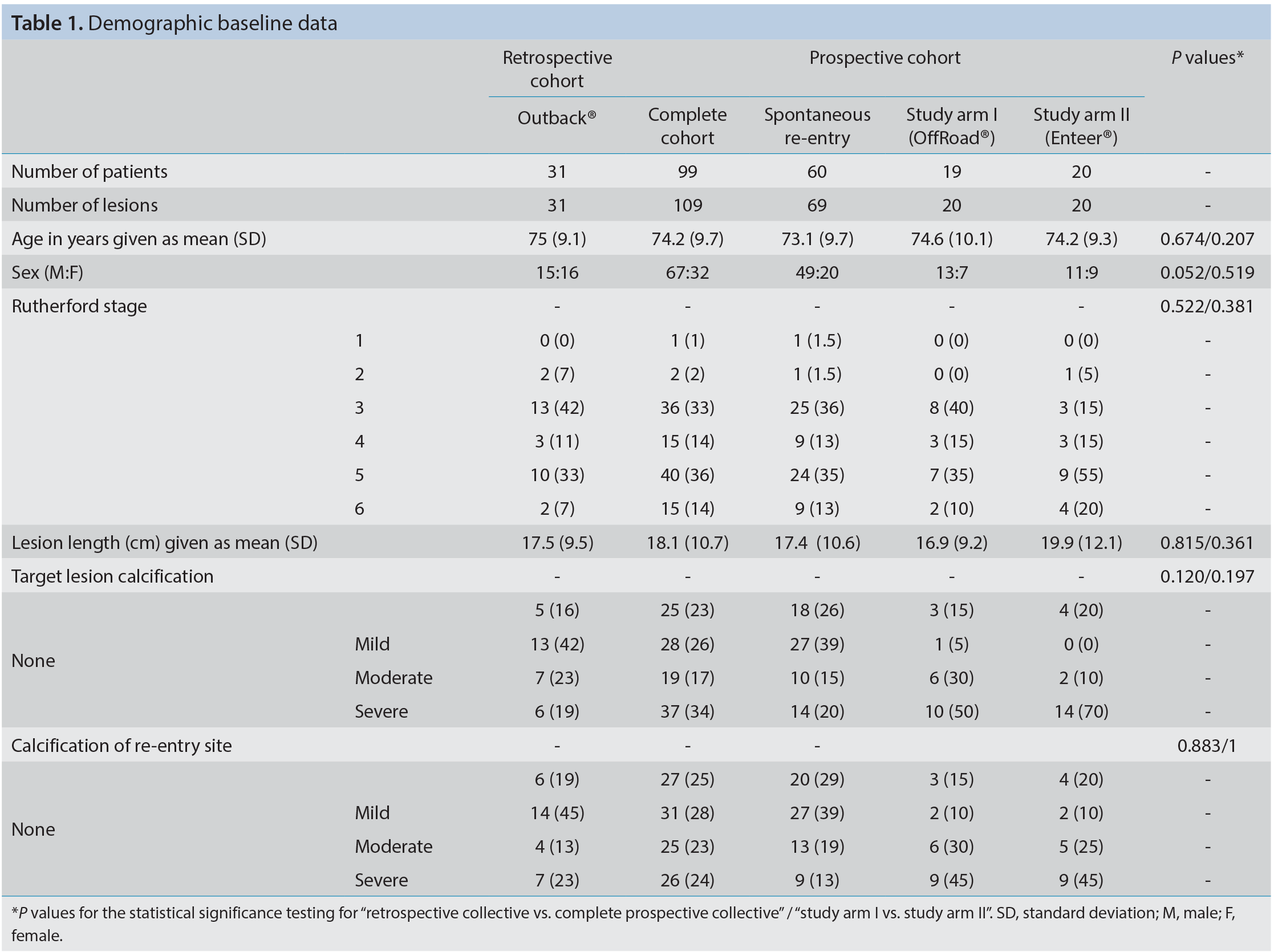
Task: Click the 'Study arm I (OffRoad®)' subheader
Action: (951, 126)
